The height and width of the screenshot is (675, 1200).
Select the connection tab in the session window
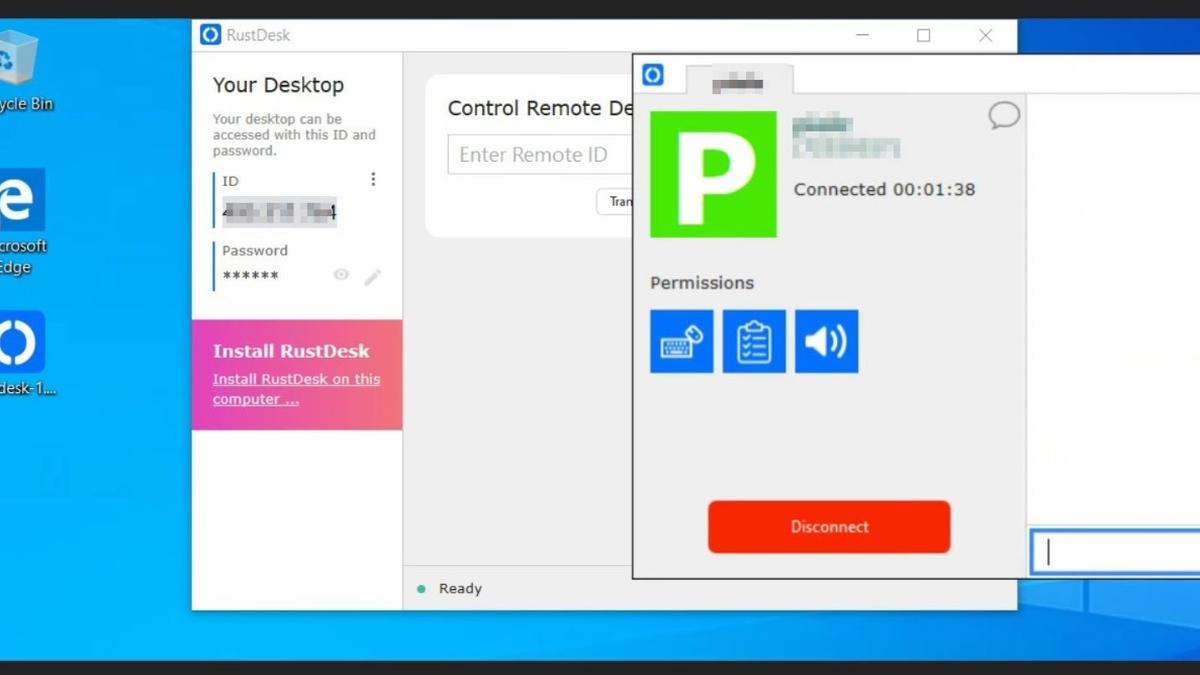(739, 80)
